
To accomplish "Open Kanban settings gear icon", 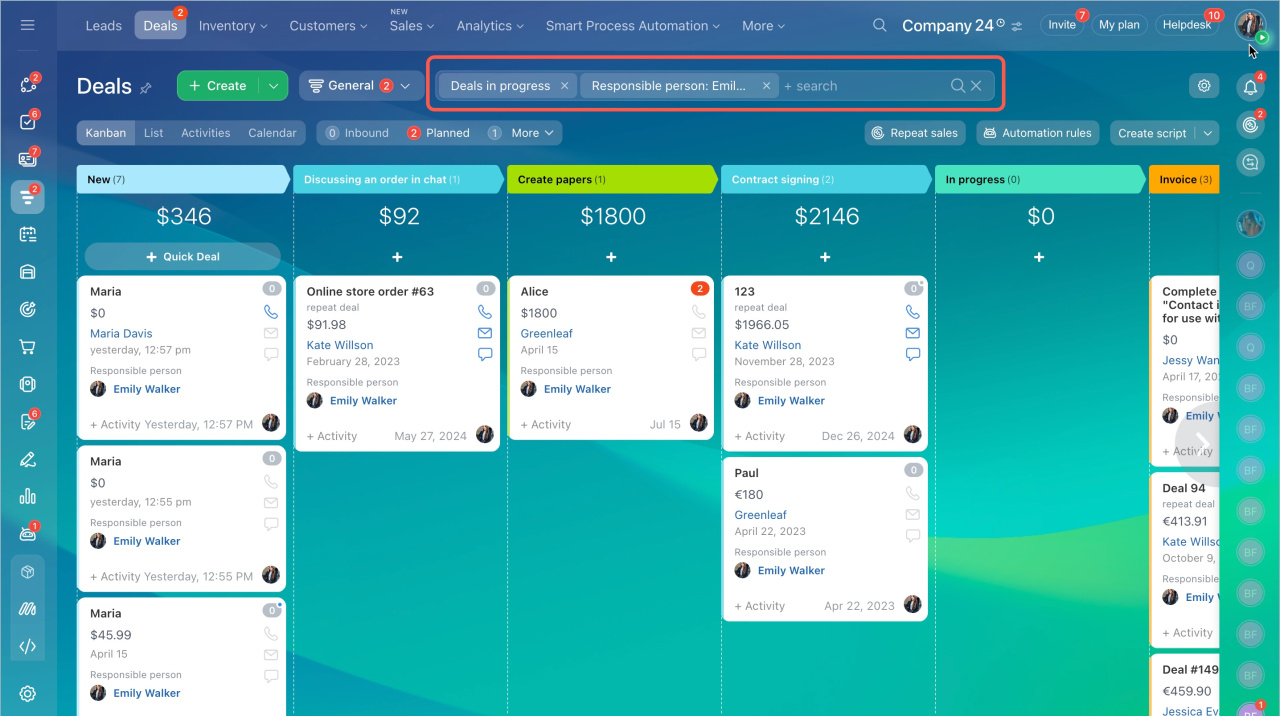I will pyautogui.click(x=1204, y=86).
